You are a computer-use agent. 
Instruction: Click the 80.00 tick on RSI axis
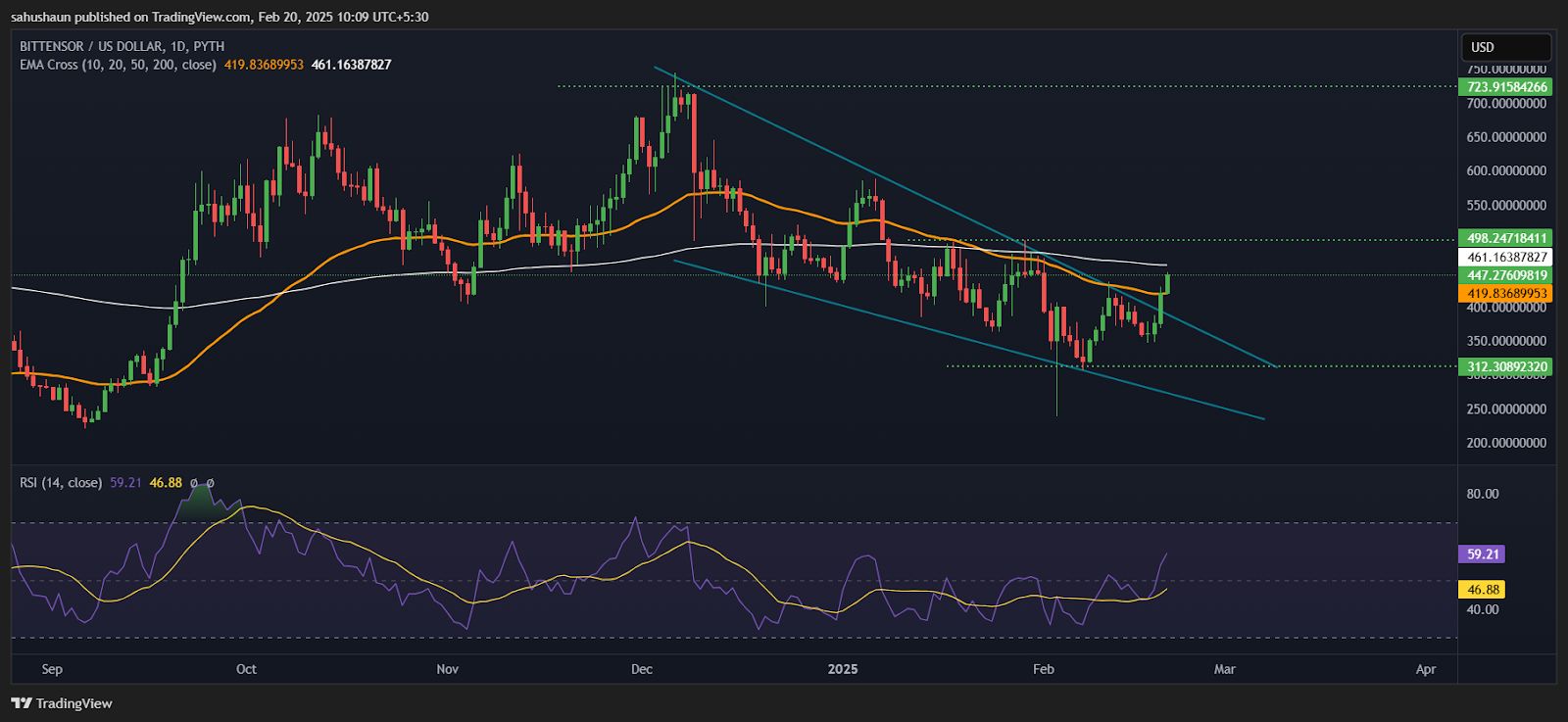(x=1483, y=494)
